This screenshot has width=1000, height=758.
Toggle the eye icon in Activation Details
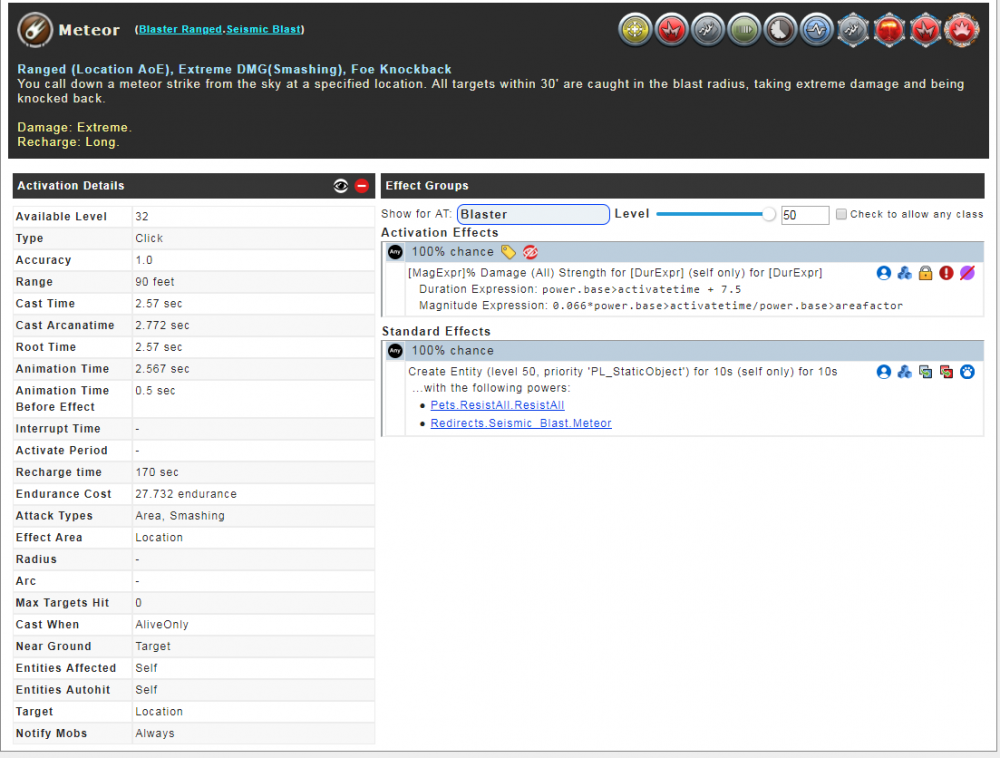point(341,186)
